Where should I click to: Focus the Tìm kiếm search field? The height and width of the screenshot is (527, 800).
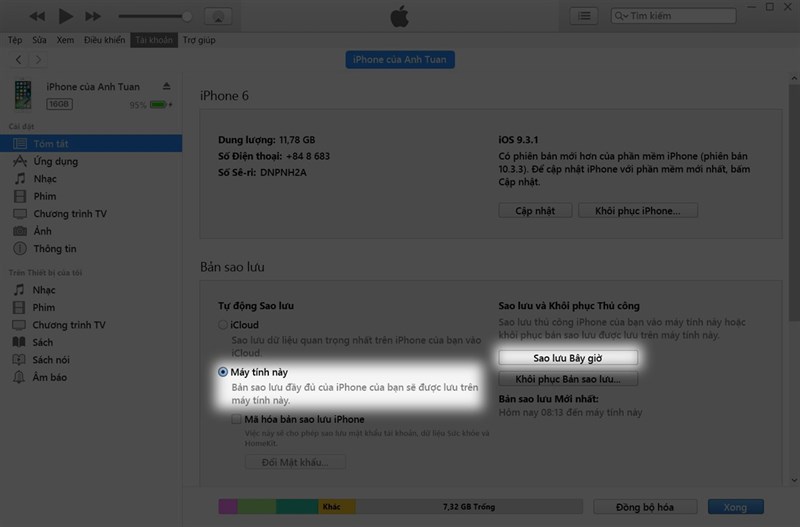673,16
